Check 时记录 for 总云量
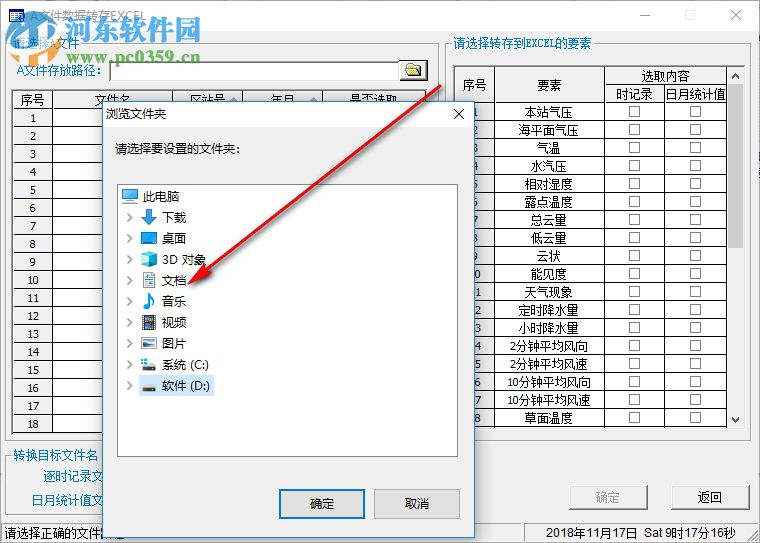The width and height of the screenshot is (760, 543). (x=634, y=220)
